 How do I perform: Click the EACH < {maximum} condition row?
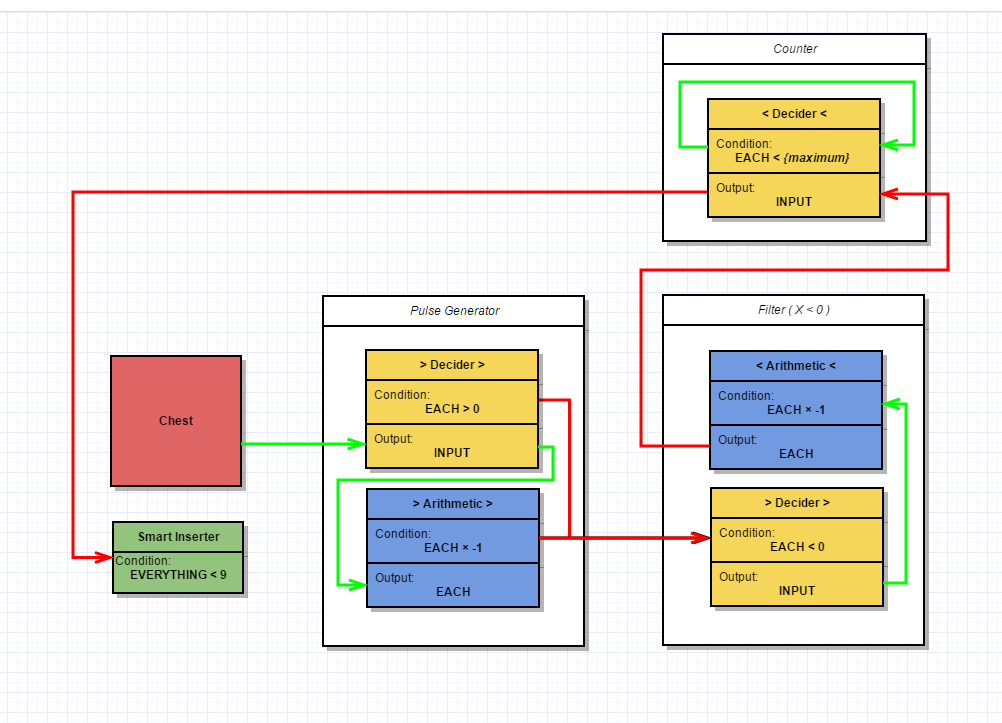coord(793,151)
